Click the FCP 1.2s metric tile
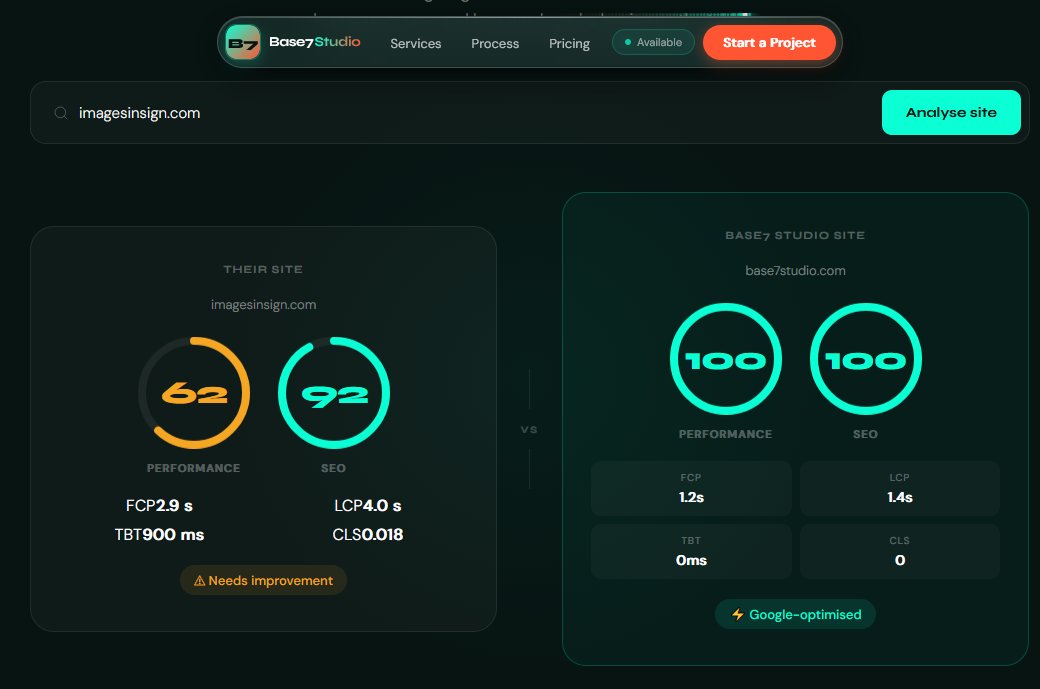The image size is (1040, 689). point(691,488)
